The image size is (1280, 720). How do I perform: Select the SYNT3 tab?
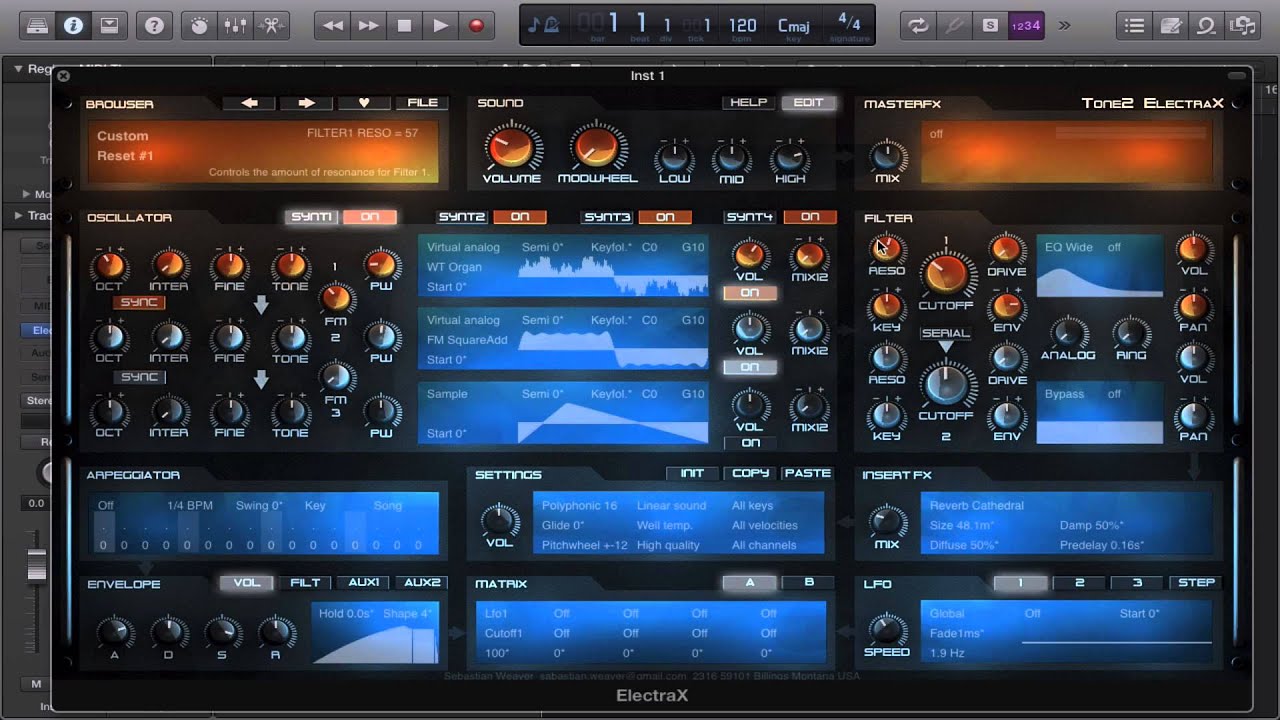click(x=608, y=217)
